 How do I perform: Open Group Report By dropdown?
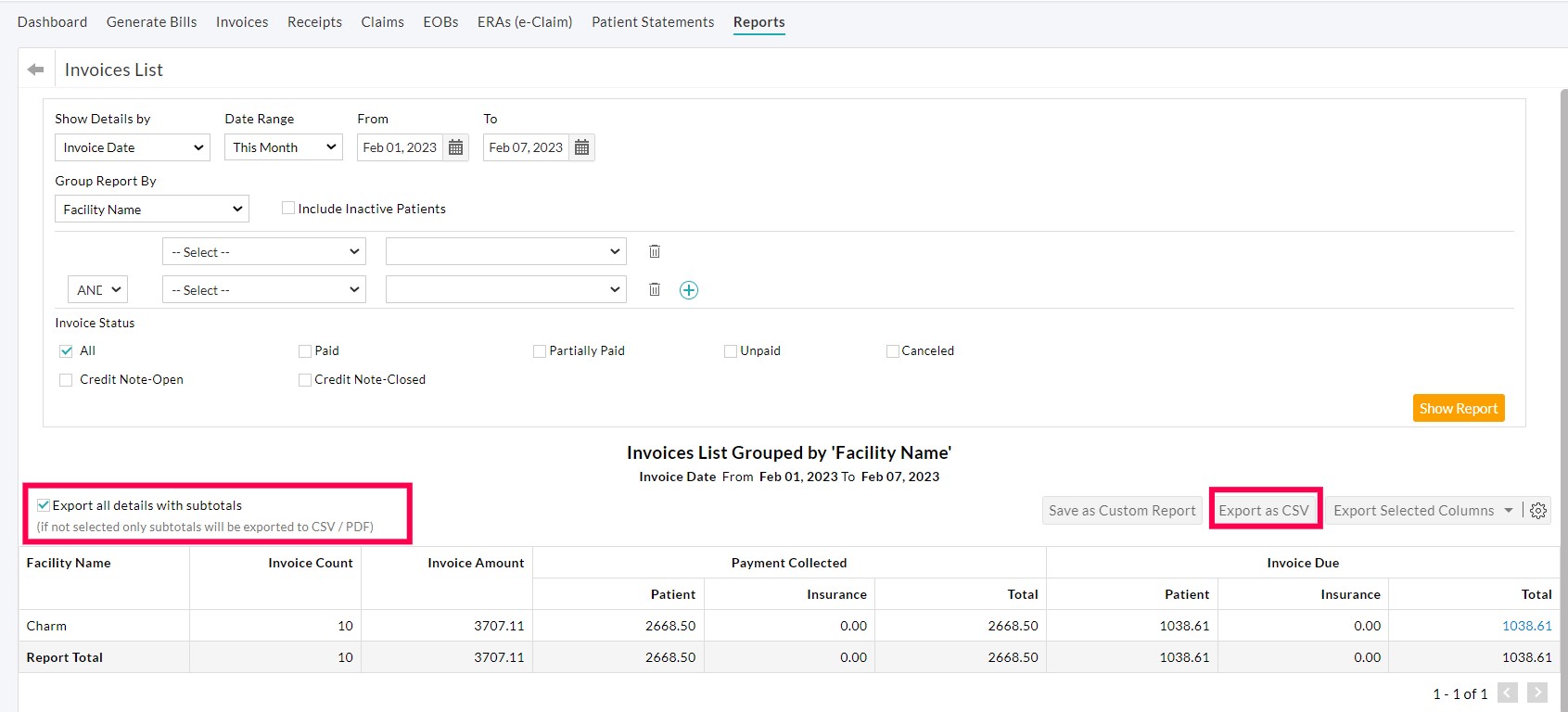click(x=152, y=209)
